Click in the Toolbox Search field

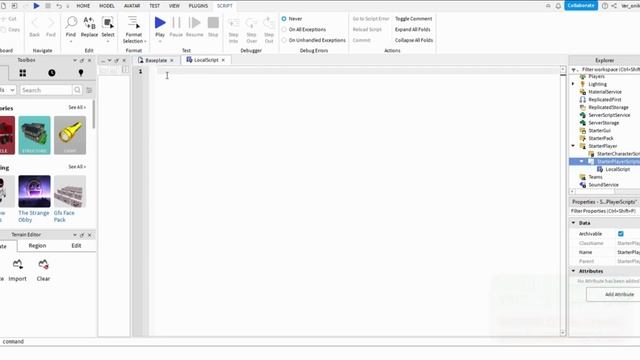pyautogui.click(x=46, y=90)
